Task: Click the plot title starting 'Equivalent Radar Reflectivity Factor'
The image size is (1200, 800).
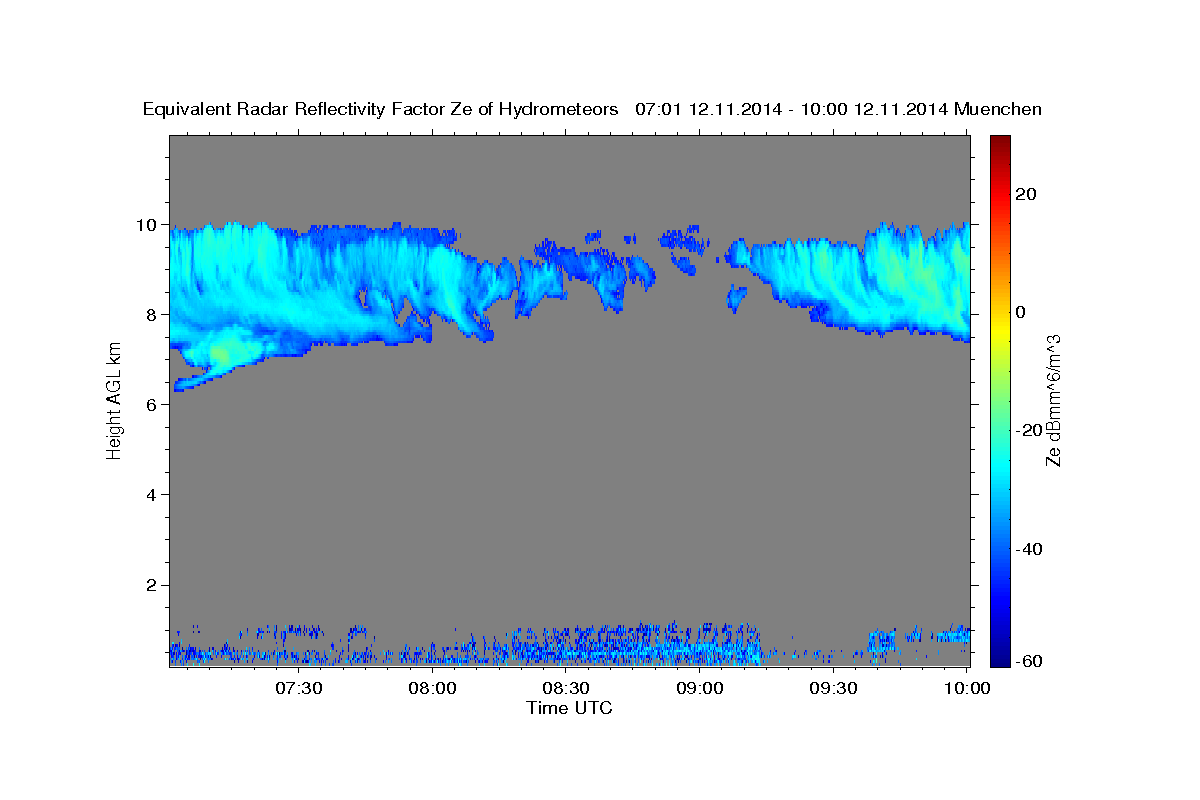Action: (x=593, y=110)
